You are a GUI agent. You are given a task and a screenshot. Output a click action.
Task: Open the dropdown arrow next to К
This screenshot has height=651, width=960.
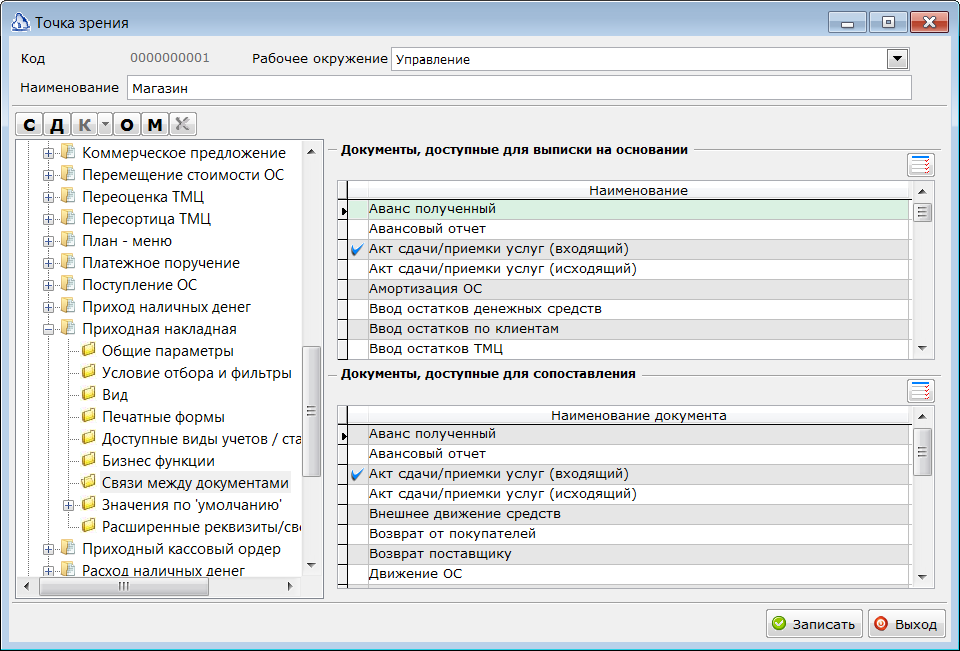[105, 124]
